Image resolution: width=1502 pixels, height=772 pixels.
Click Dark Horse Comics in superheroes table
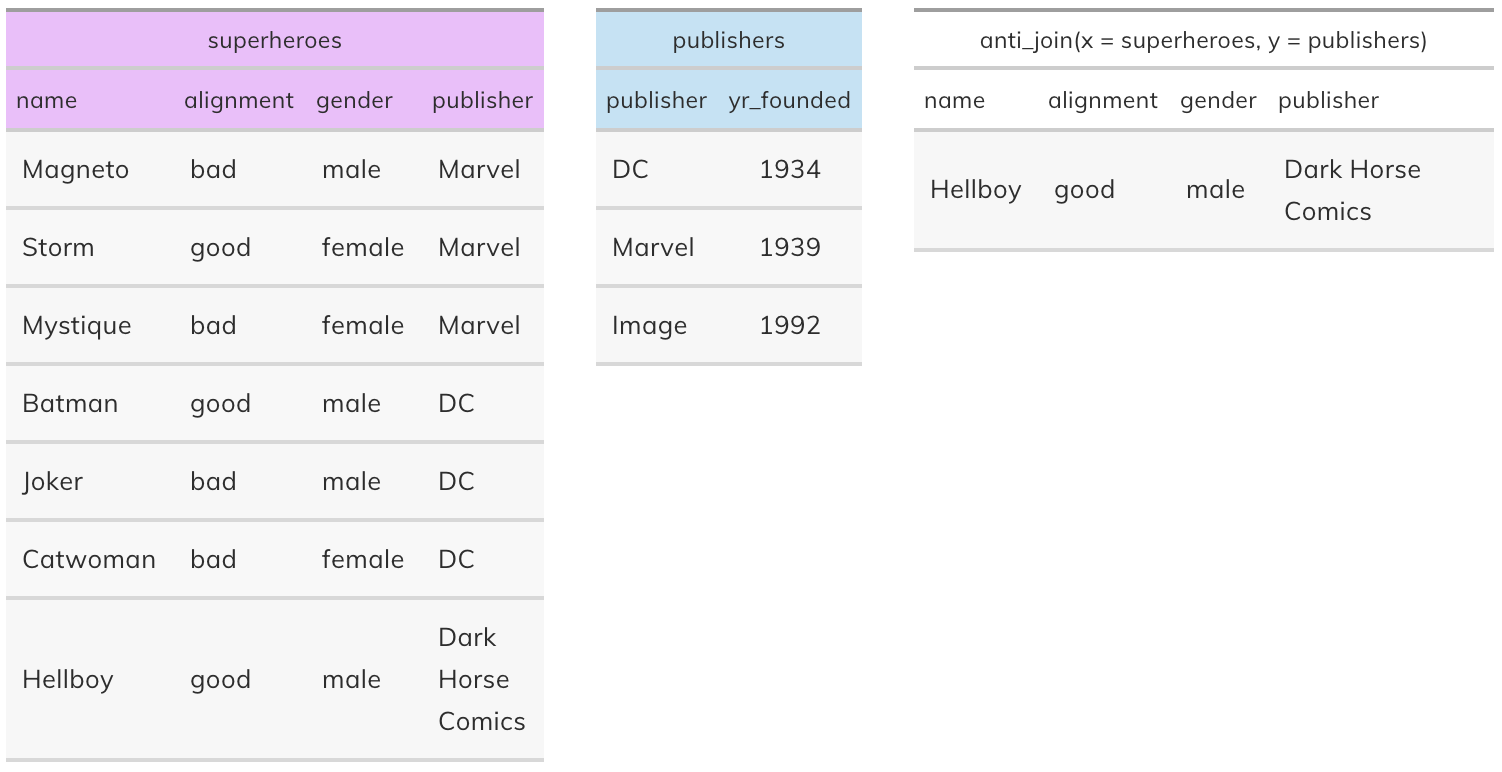point(482,679)
